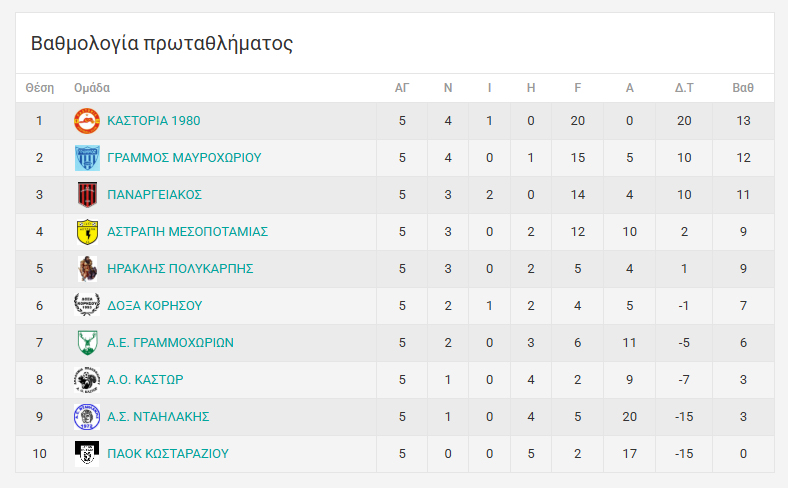Click the ΑΣΤΡΑΠΗ ΜΕΣΟΠΟΤΑΜΙΑΣ yellow logo

[87, 232]
